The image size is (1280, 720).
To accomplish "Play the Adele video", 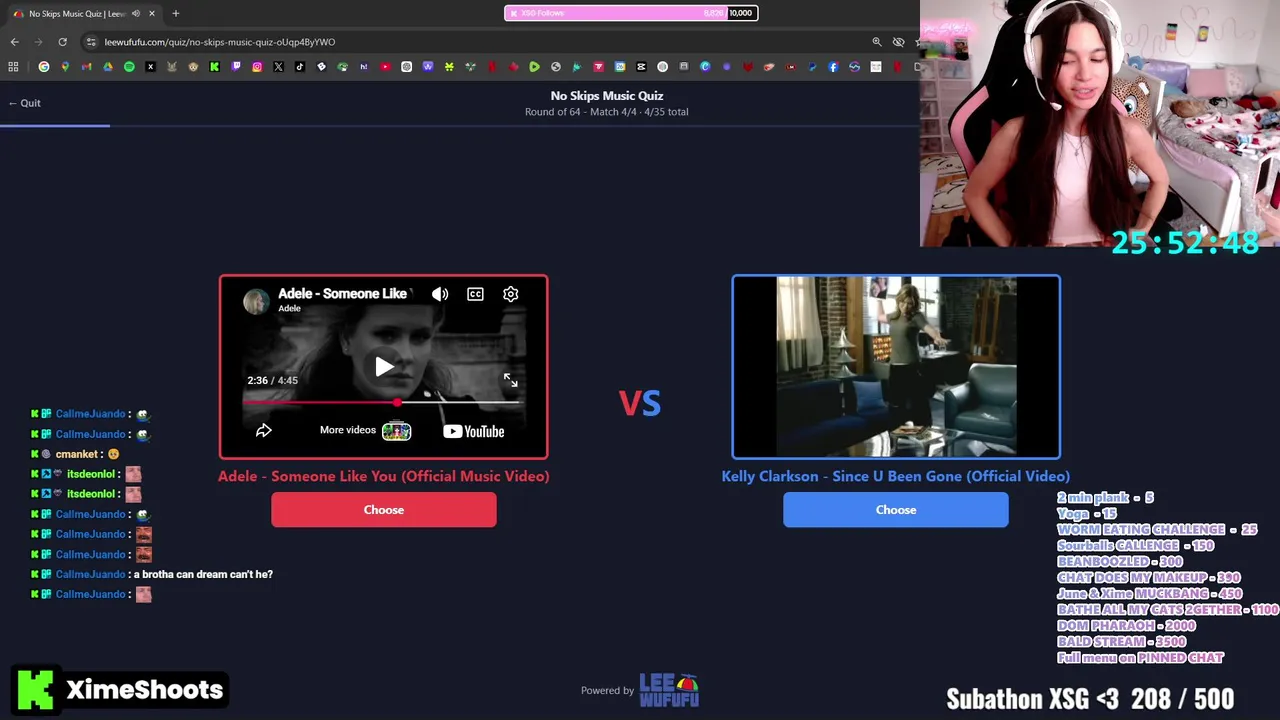I will coord(384,367).
